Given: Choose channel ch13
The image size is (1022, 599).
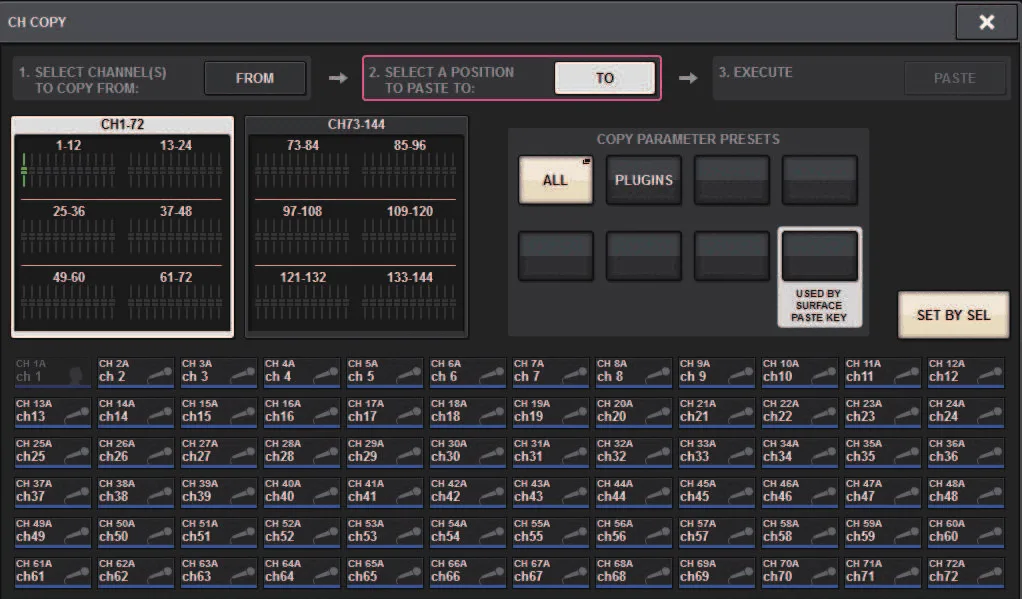Looking at the screenshot, I should [52, 412].
